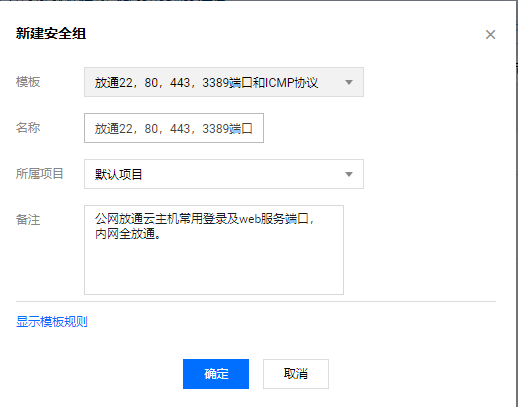The image size is (518, 407).
Task: Click the 备注 remarks text area
Action: tap(214, 250)
